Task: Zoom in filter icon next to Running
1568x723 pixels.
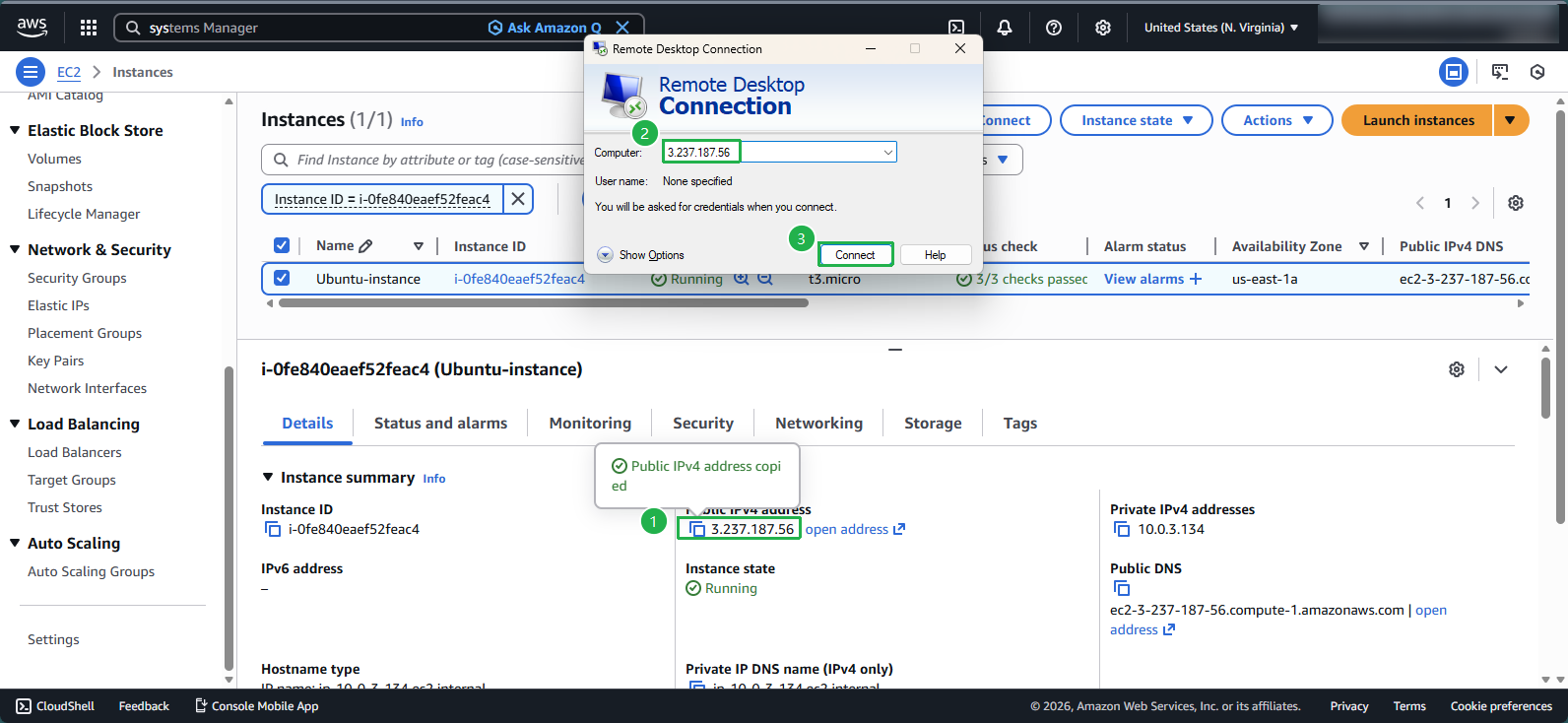Action: [x=742, y=279]
